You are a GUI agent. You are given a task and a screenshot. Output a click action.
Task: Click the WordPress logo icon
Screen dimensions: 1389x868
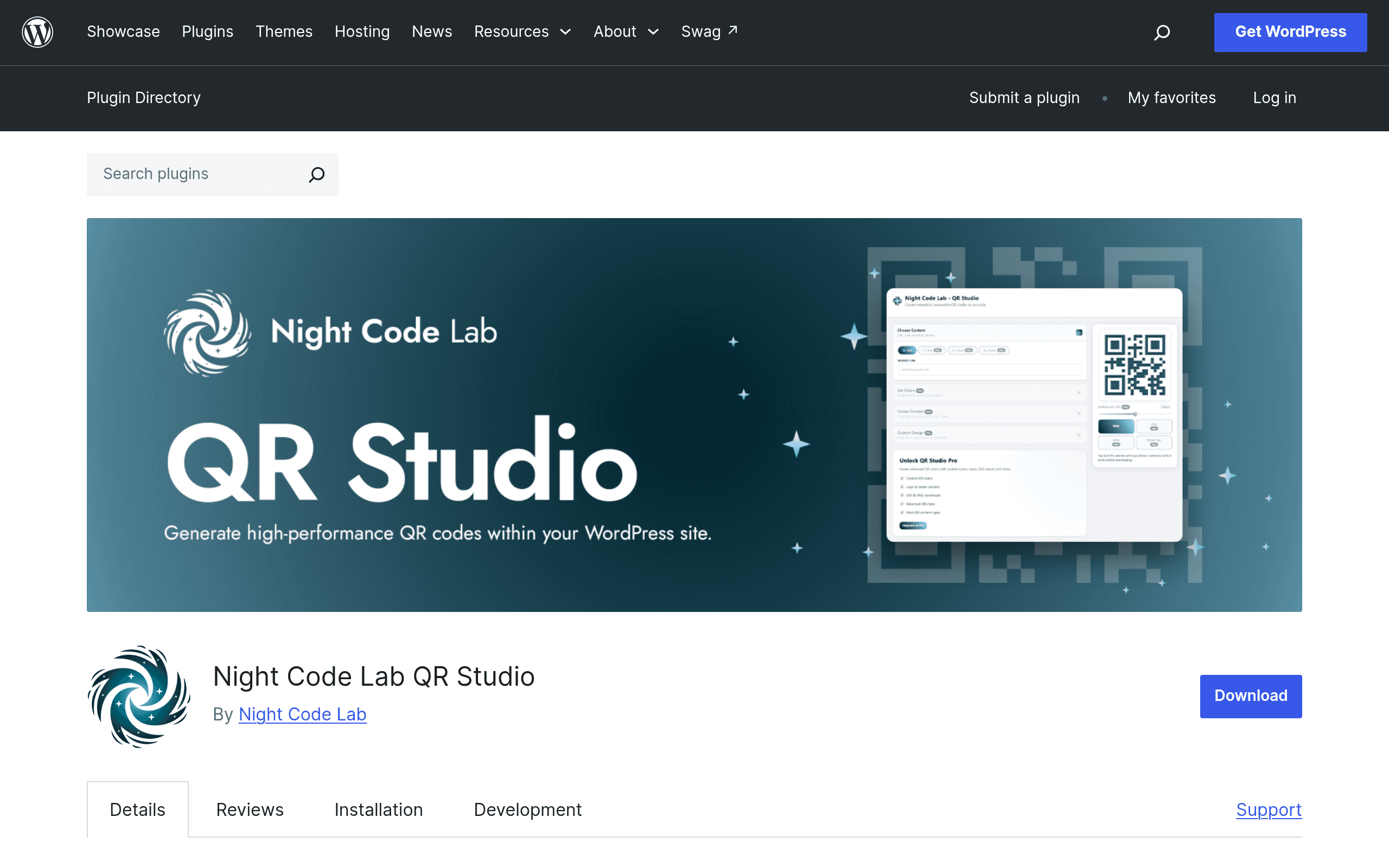37,32
